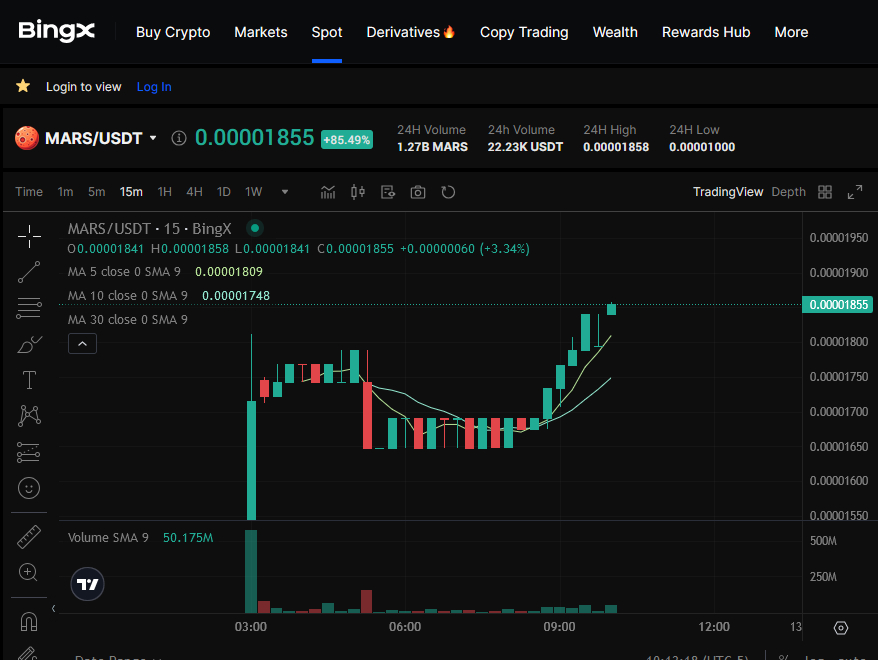Select the 5m timeframe
This screenshot has height=660, width=878.
96,192
